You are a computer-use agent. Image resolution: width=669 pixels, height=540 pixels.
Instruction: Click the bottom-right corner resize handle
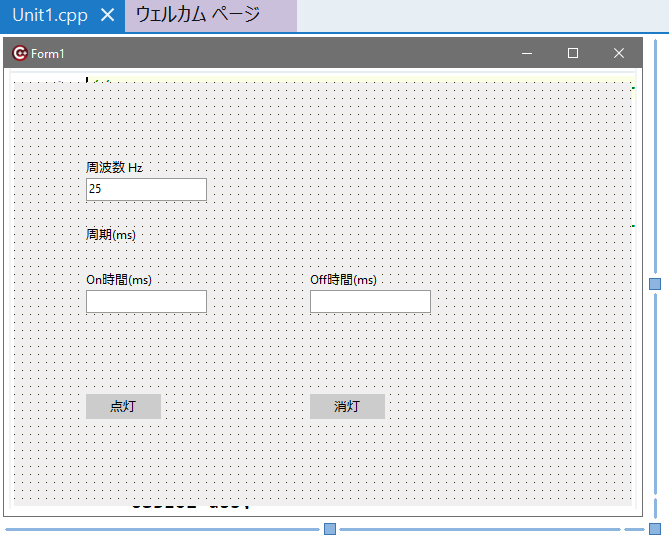point(655,528)
